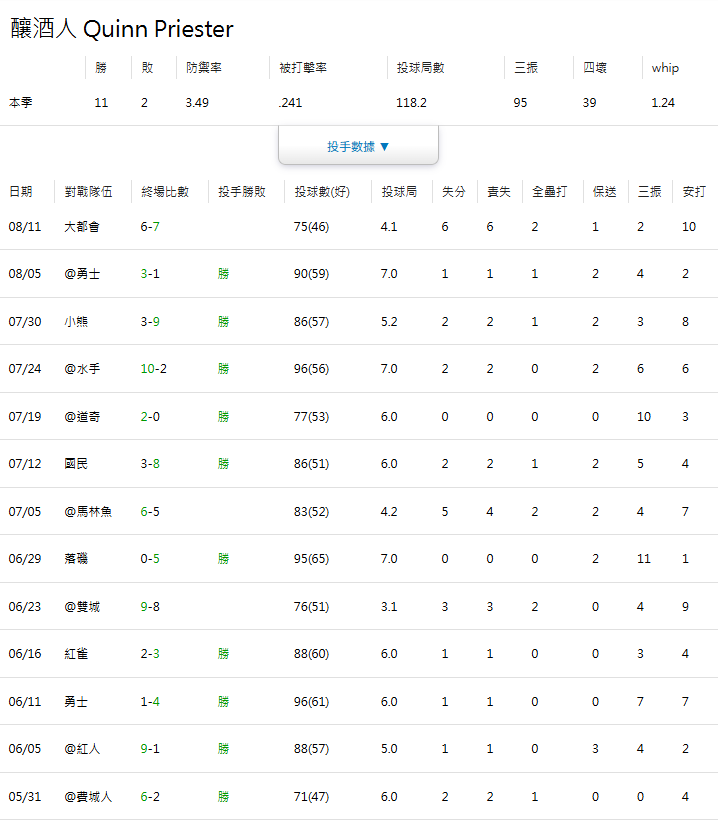The height and width of the screenshot is (821, 718).
Task: Click the 6-2 final score
Action: [150, 797]
